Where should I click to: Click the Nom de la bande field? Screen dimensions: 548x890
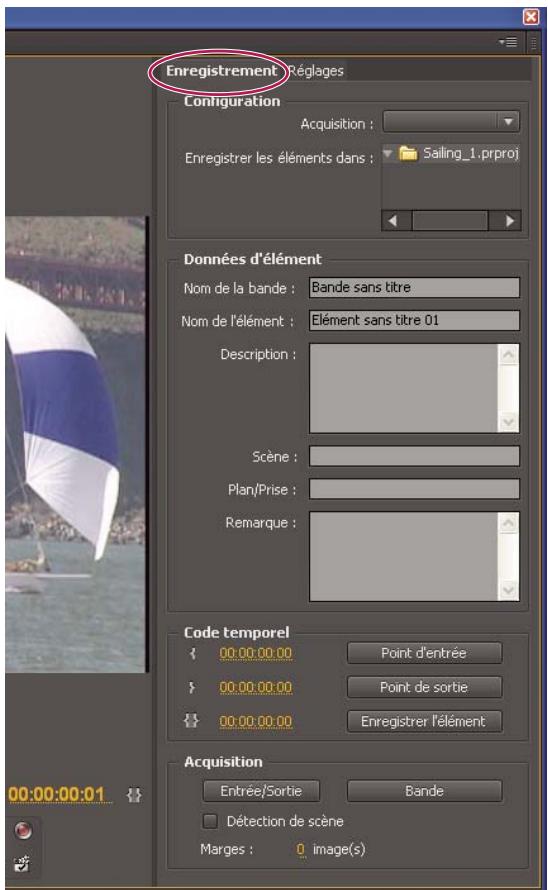414,287
